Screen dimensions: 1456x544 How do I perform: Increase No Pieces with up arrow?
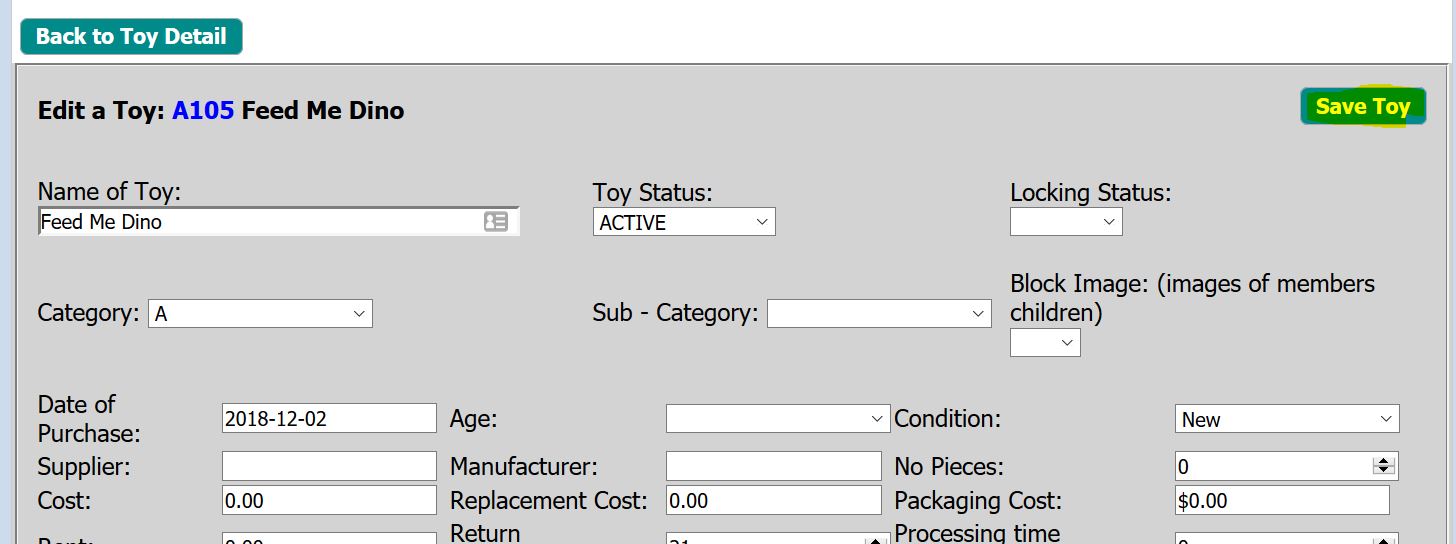(1384, 461)
